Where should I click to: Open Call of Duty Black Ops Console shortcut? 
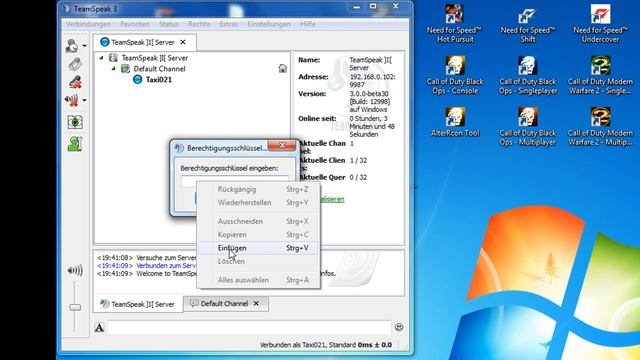point(455,76)
